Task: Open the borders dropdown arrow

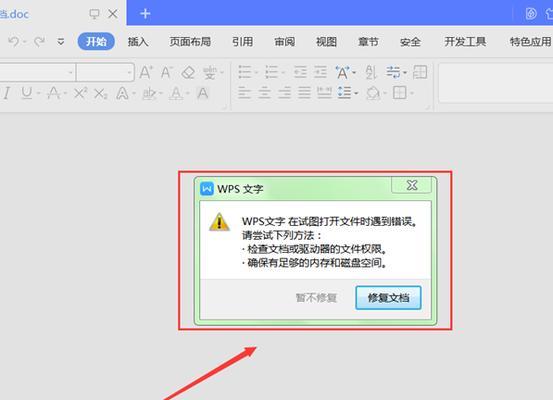Action: tap(412, 93)
